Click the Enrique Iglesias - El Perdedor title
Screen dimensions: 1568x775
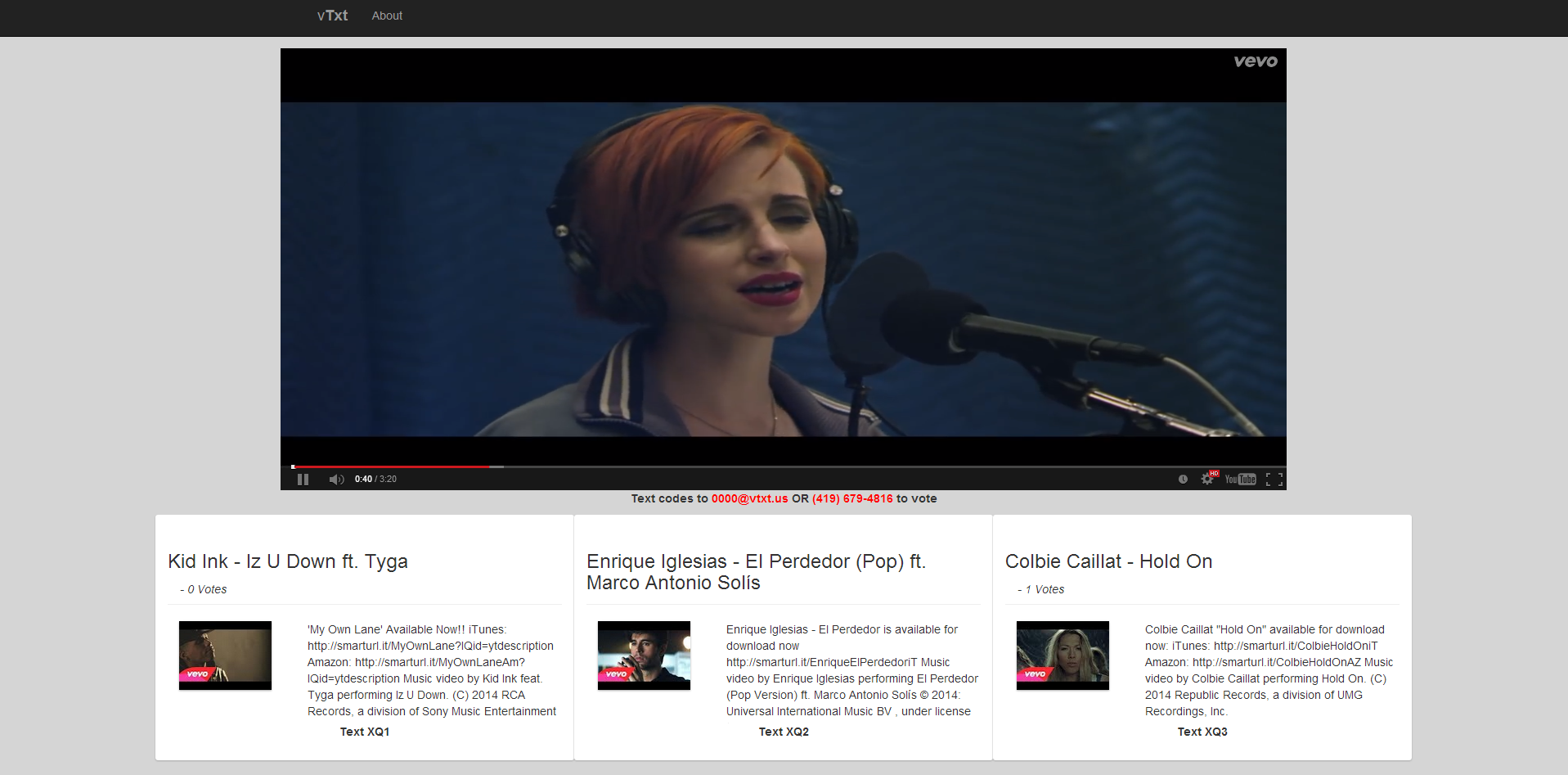pos(756,572)
